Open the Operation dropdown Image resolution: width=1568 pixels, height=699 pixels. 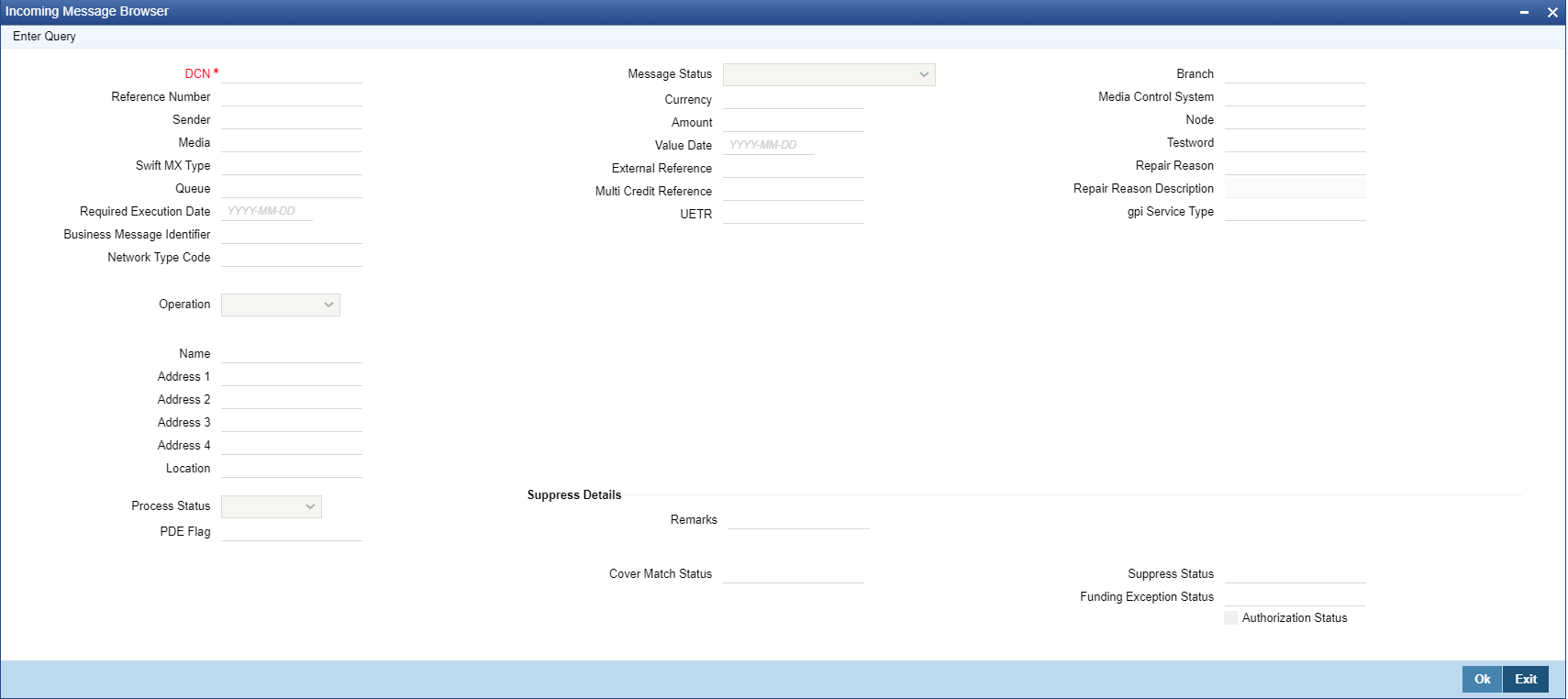pos(281,305)
